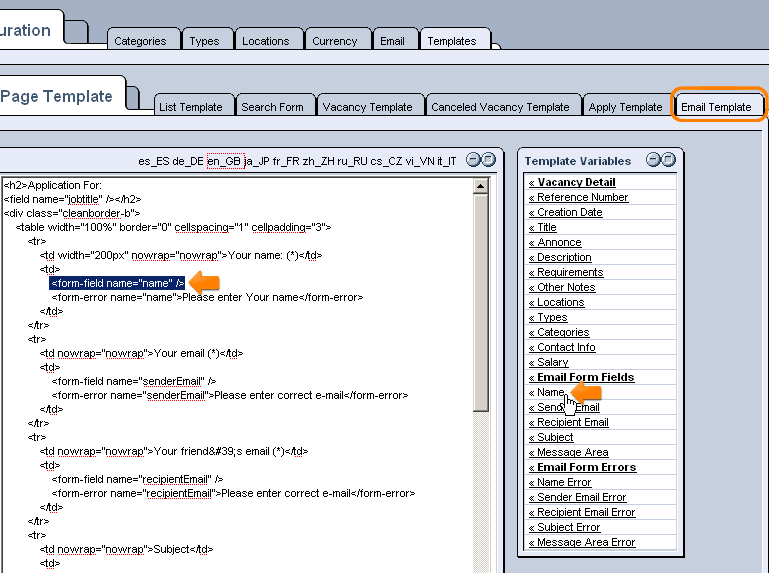The width and height of the screenshot is (769, 573).
Task: Insert the Subject variable
Action: tap(551, 437)
